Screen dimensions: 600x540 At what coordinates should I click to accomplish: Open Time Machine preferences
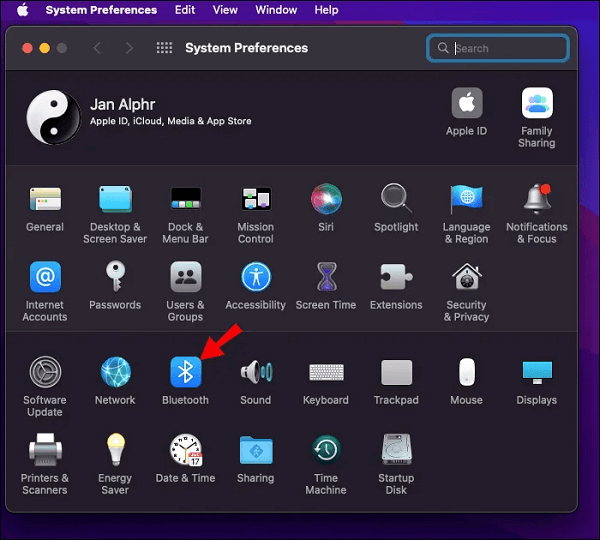[x=326, y=451]
